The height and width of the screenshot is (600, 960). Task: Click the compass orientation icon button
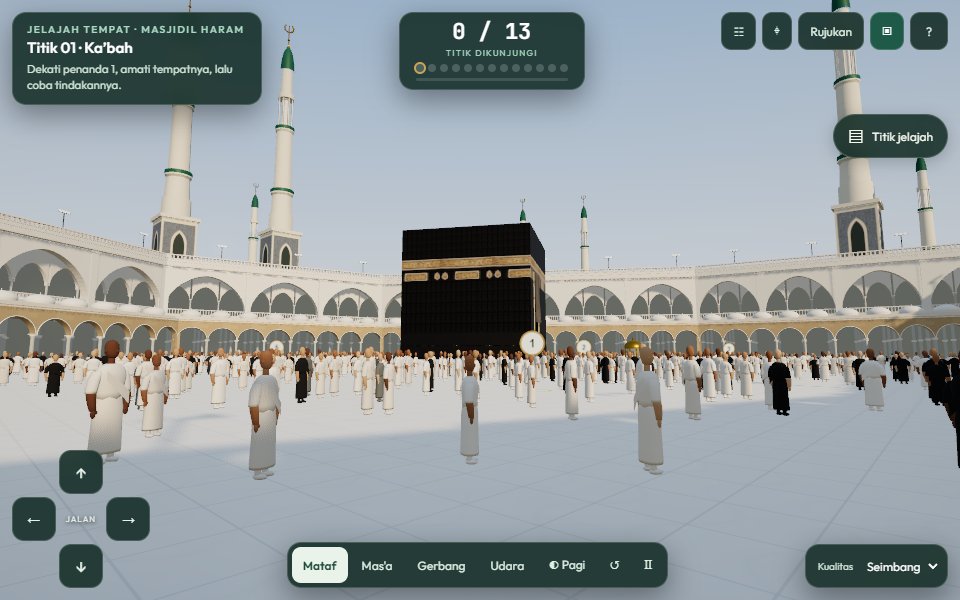pos(777,31)
